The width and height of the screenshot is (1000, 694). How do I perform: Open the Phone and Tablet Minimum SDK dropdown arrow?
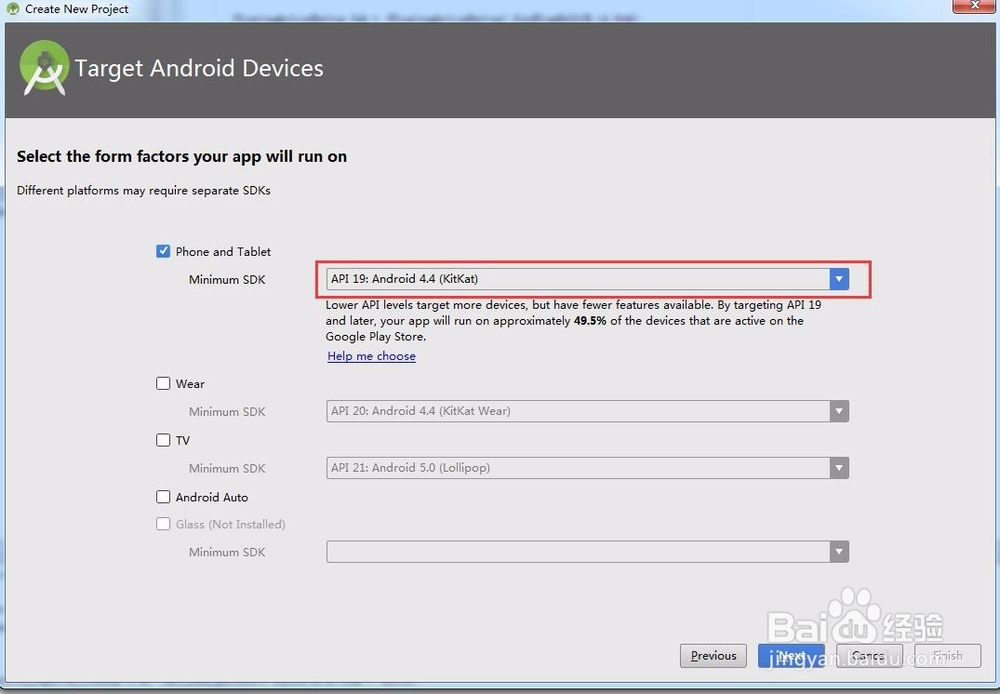[839, 279]
